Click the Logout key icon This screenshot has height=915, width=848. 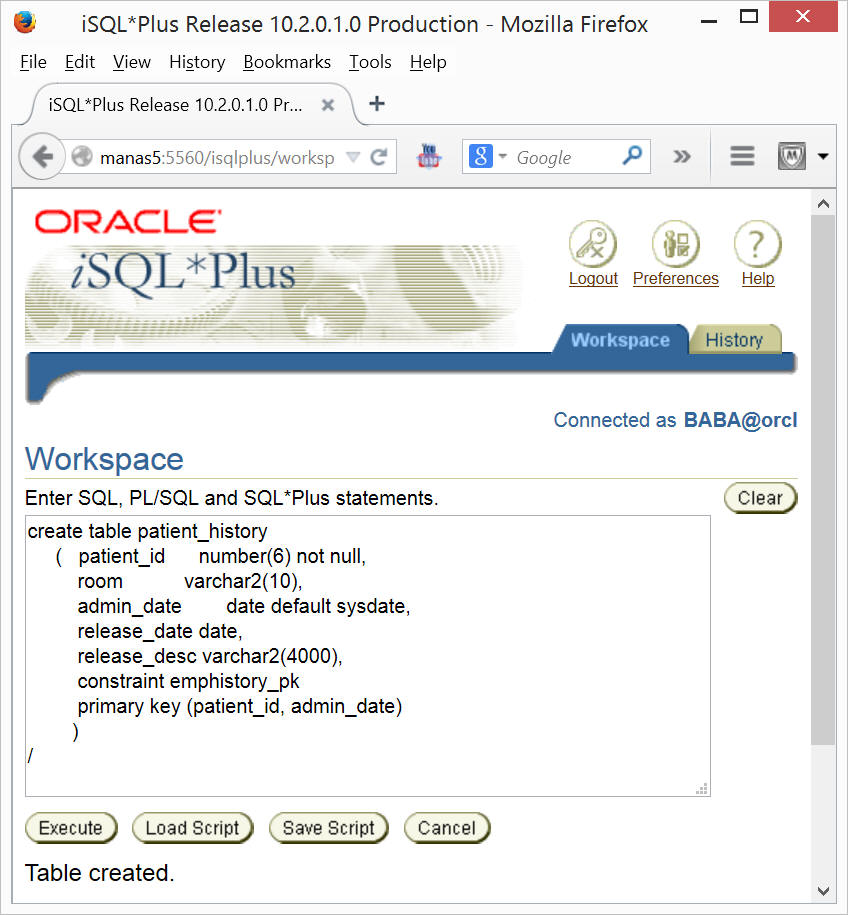[592, 243]
